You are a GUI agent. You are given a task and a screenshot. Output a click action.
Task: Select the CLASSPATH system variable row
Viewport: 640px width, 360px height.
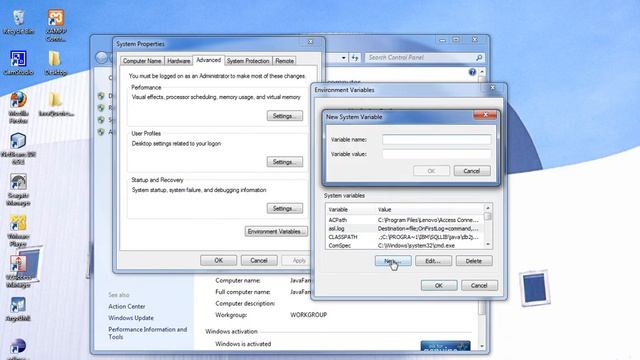coord(404,237)
